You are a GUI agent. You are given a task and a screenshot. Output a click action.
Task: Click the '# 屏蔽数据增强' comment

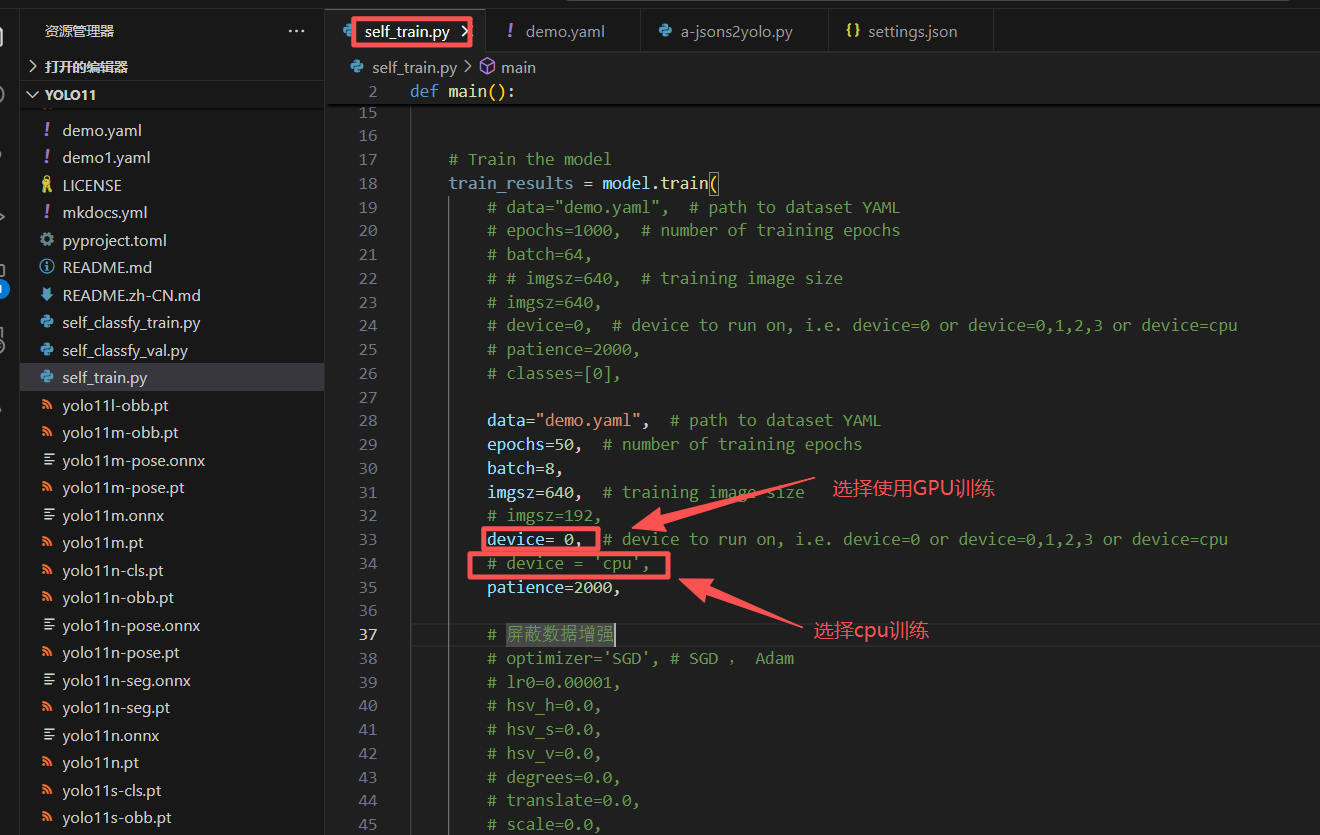coord(551,634)
